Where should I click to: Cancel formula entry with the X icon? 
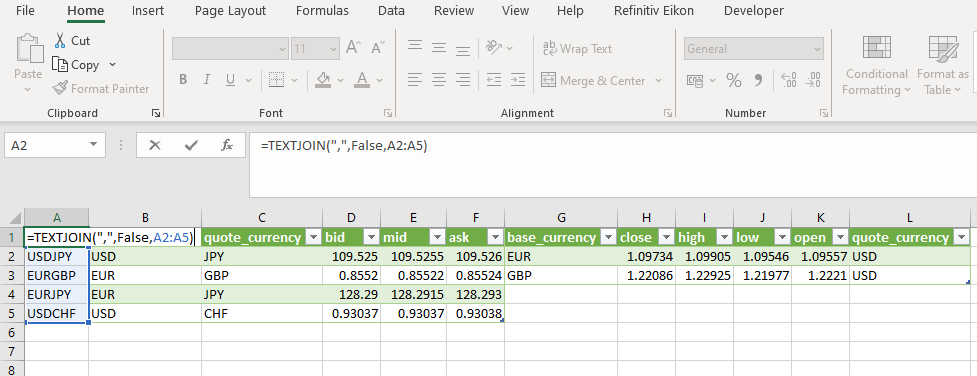[x=155, y=145]
